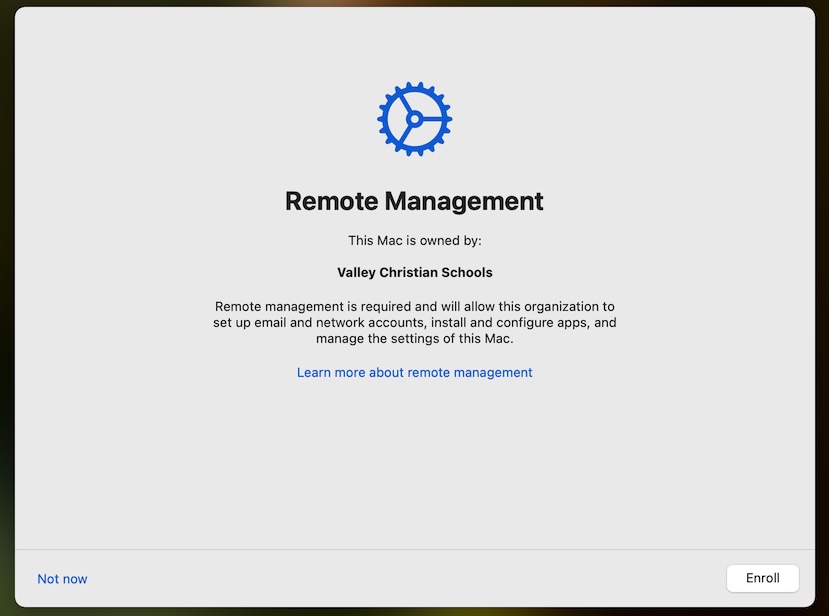Click the desktop background outside the dialog
The height and width of the screenshot is (616, 829).
5,300
